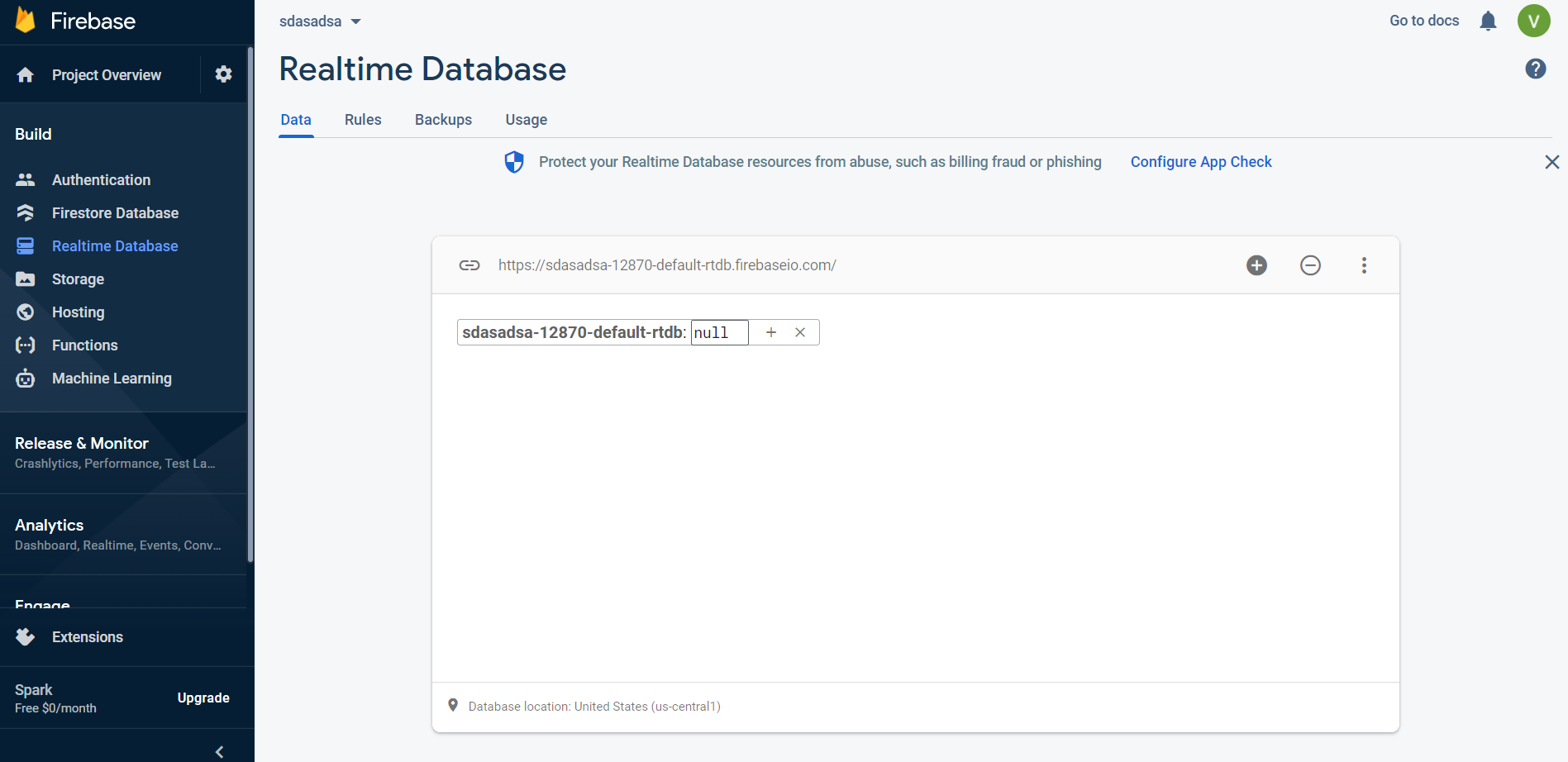The width and height of the screenshot is (1568, 762).
Task: Dismiss the App Check banner
Action: click(1551, 162)
